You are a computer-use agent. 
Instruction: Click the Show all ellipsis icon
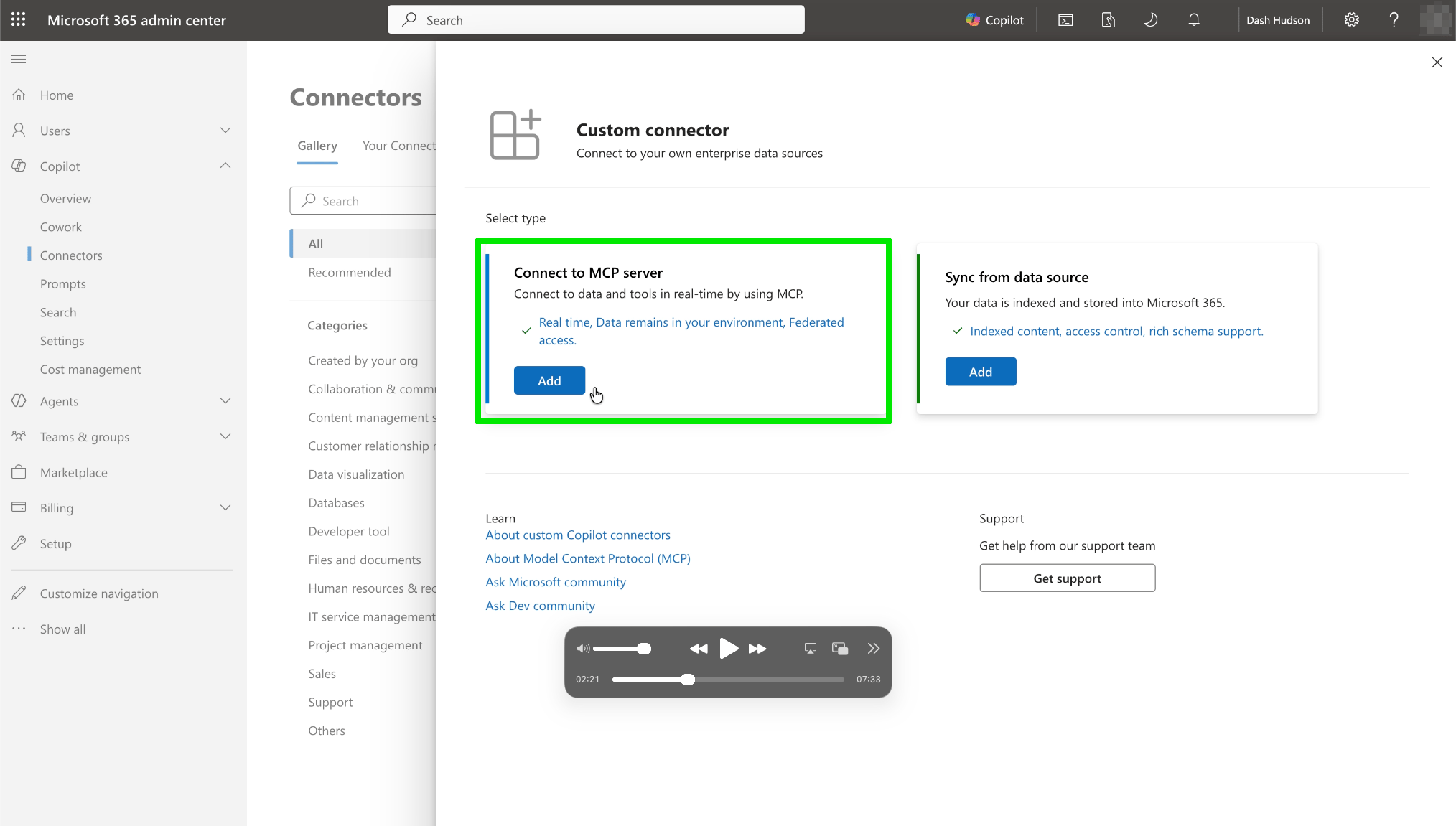click(19, 629)
